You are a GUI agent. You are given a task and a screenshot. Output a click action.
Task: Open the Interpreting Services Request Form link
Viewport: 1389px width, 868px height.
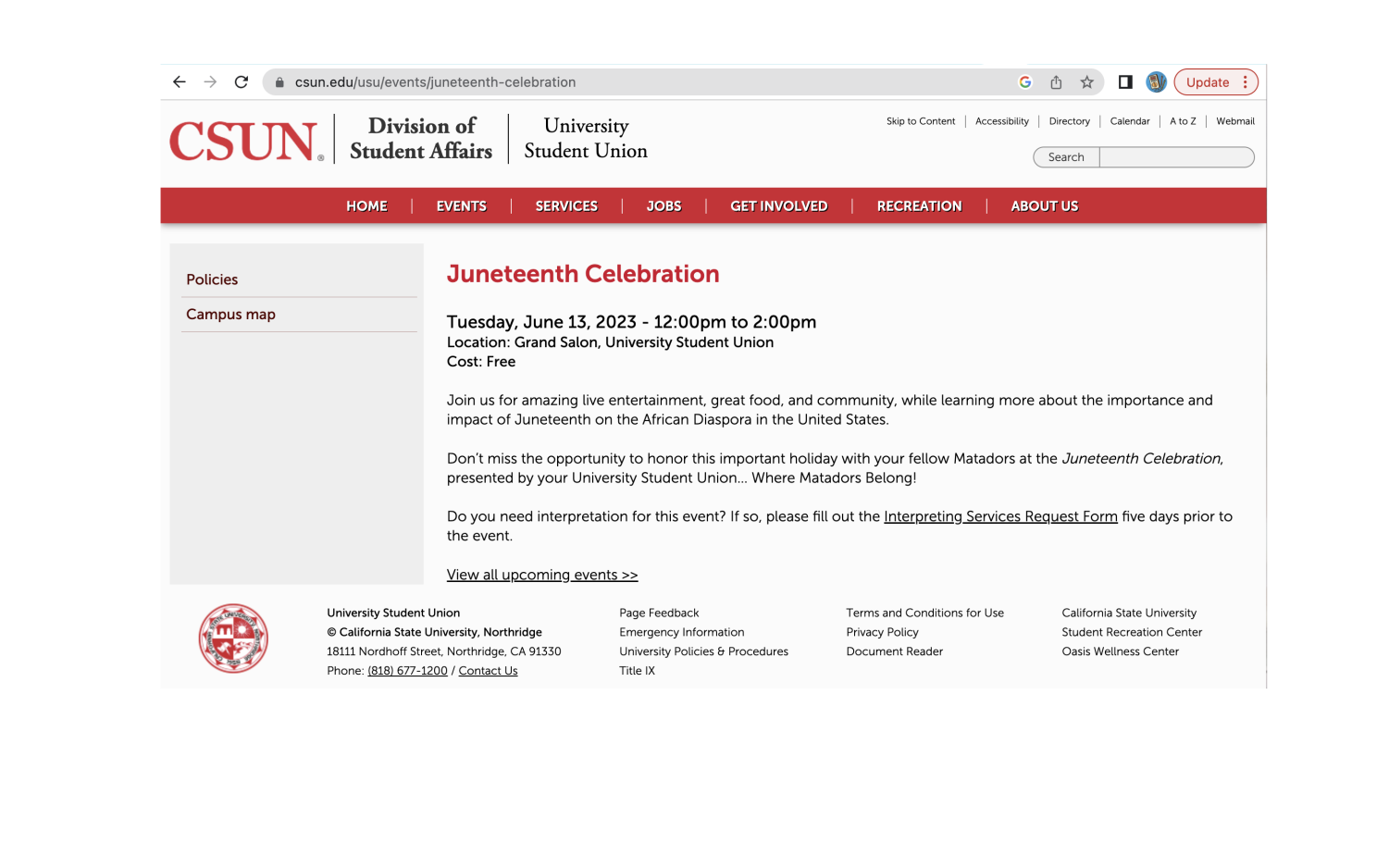999,516
